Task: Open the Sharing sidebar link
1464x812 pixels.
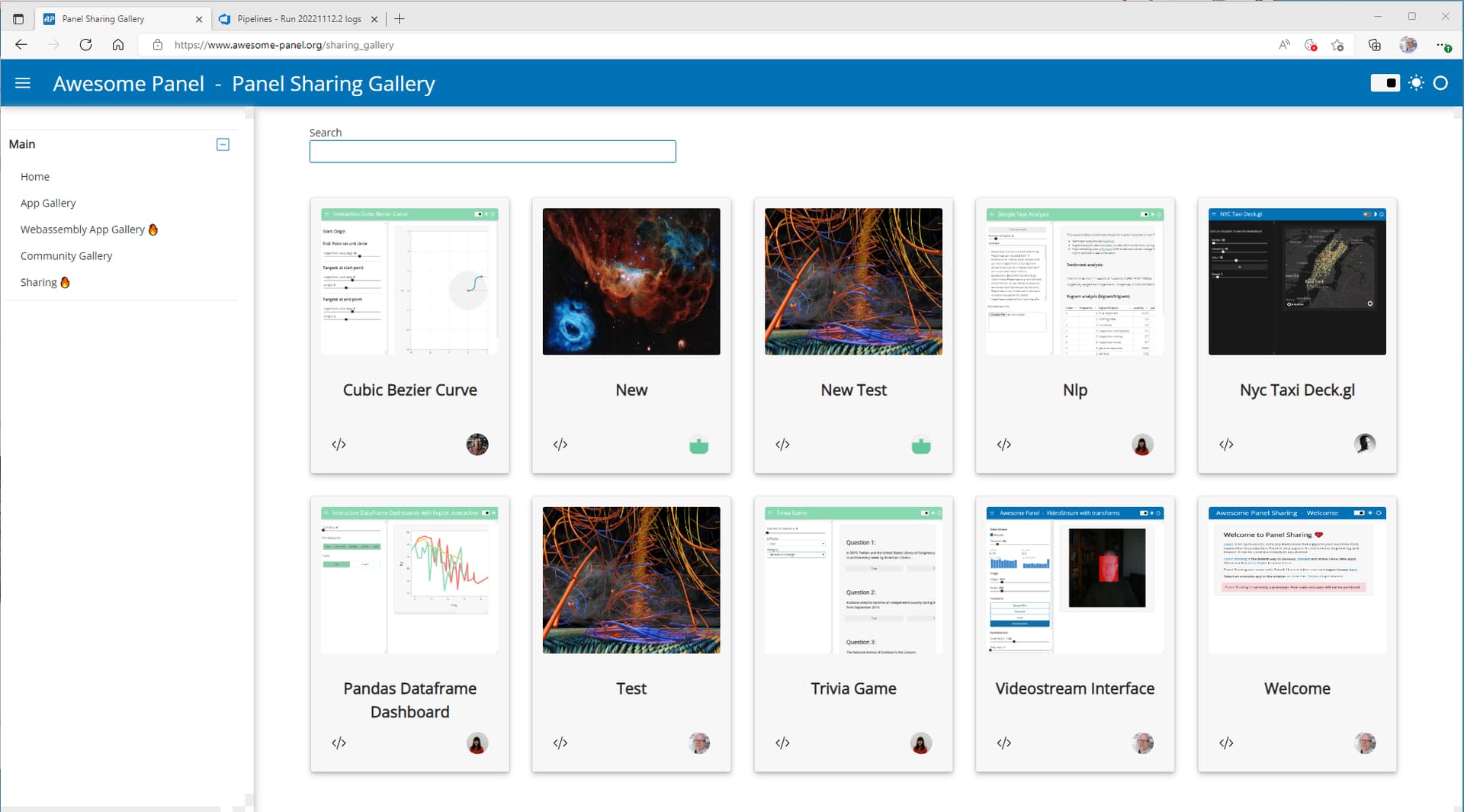Action: 45,282
